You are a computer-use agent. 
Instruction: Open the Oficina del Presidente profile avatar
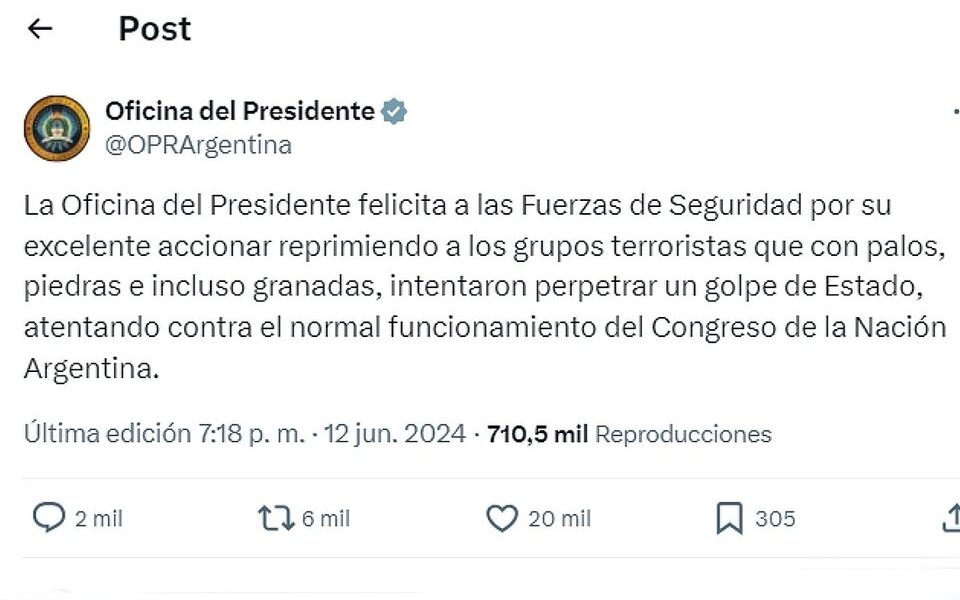(56, 128)
